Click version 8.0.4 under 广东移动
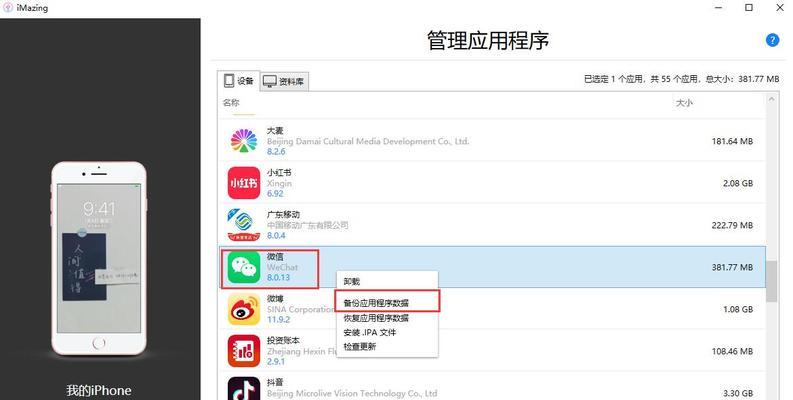The image size is (793, 400). (276, 236)
